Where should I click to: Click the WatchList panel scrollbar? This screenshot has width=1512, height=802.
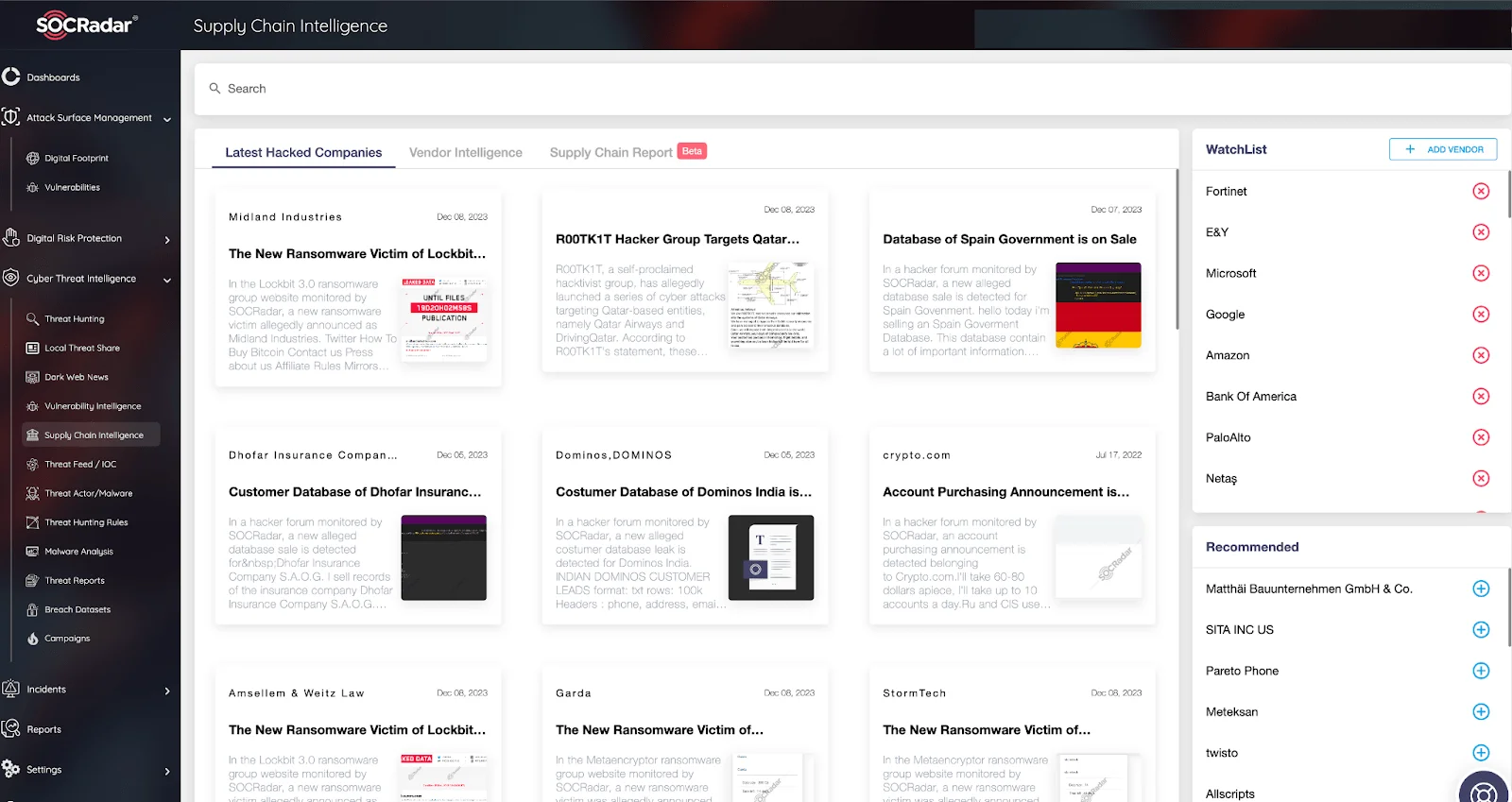click(1509, 195)
